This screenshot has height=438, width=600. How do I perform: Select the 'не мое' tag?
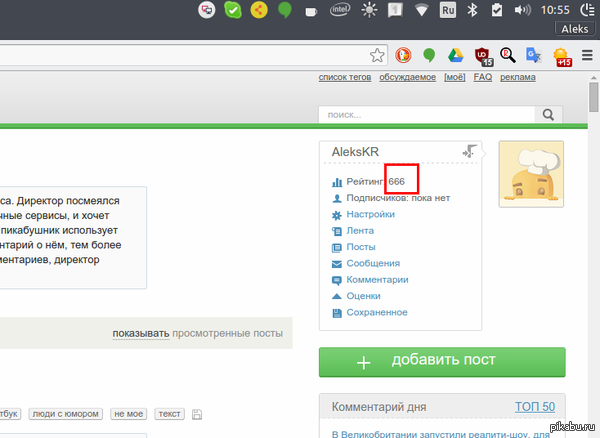tap(129, 413)
